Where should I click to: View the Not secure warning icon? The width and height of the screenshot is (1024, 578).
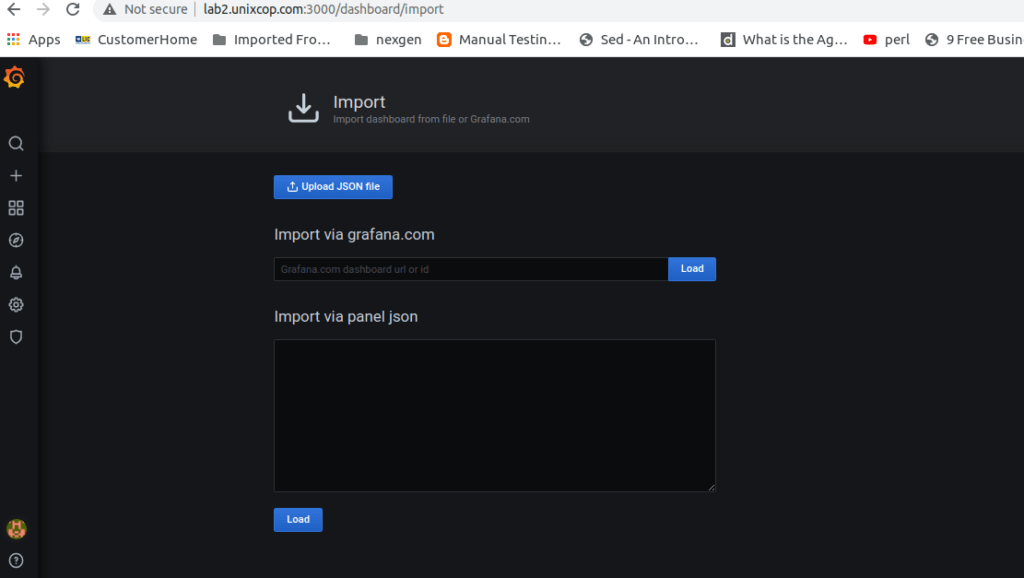tap(110, 9)
